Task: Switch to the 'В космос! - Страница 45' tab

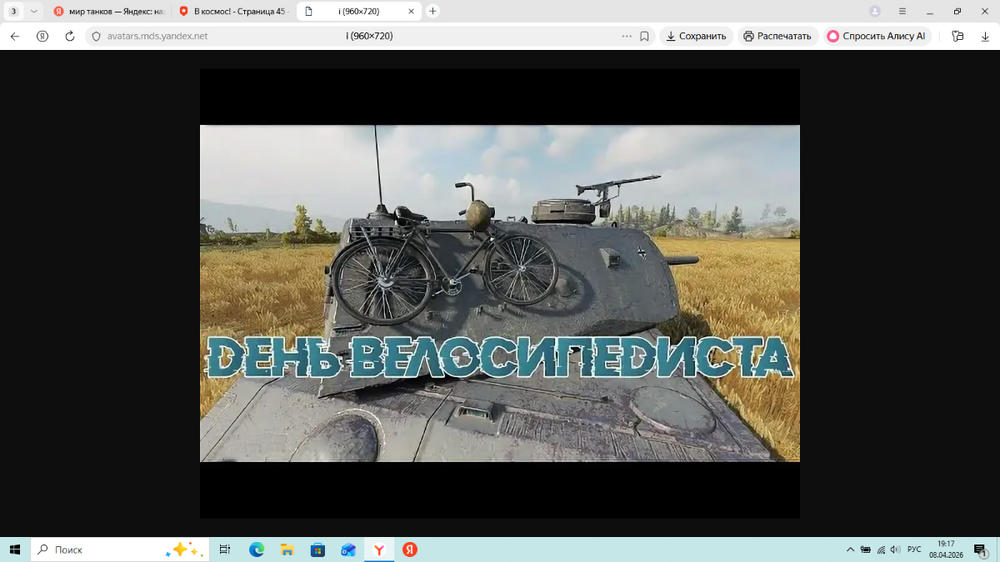Action: click(x=234, y=11)
